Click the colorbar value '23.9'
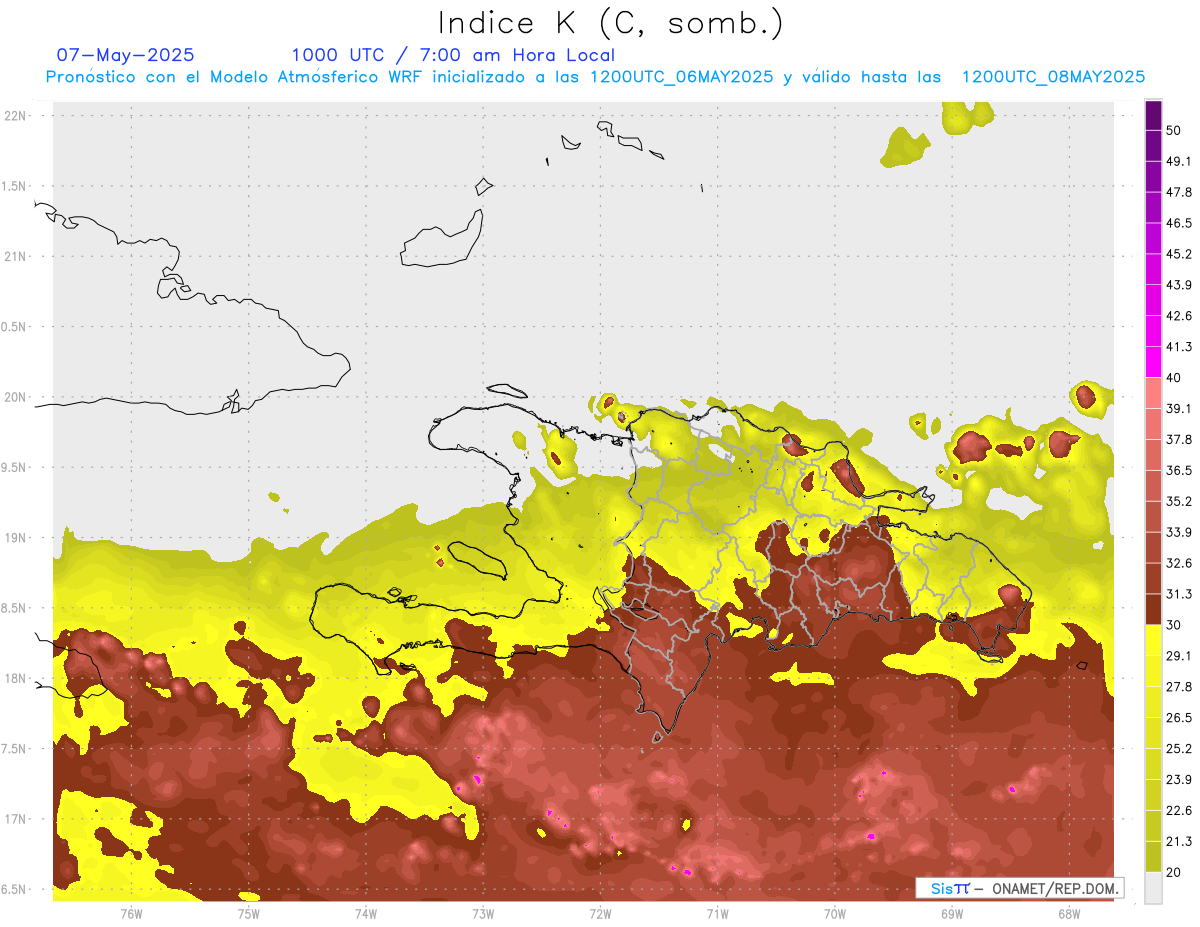Viewport: 1200px width, 927px height. (x=1179, y=780)
